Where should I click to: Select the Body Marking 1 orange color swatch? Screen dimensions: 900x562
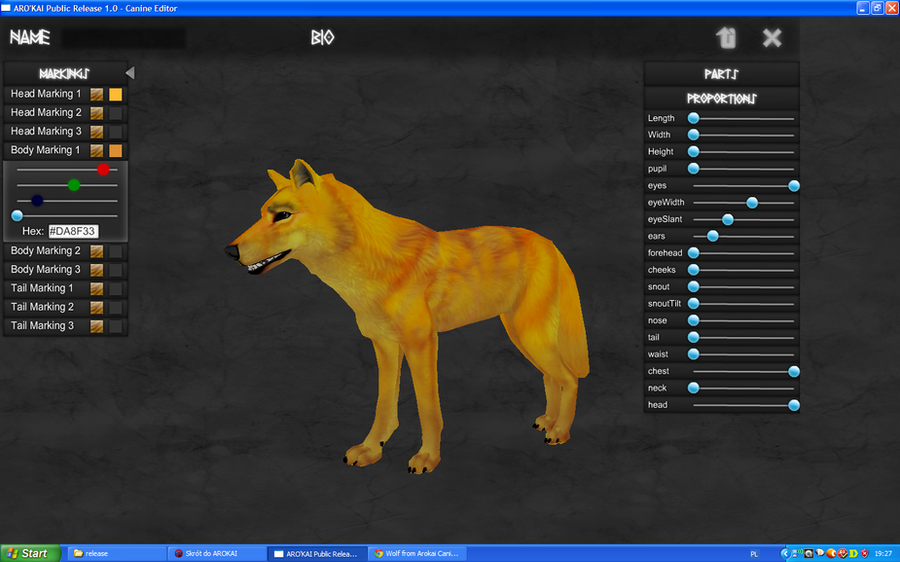pos(115,150)
